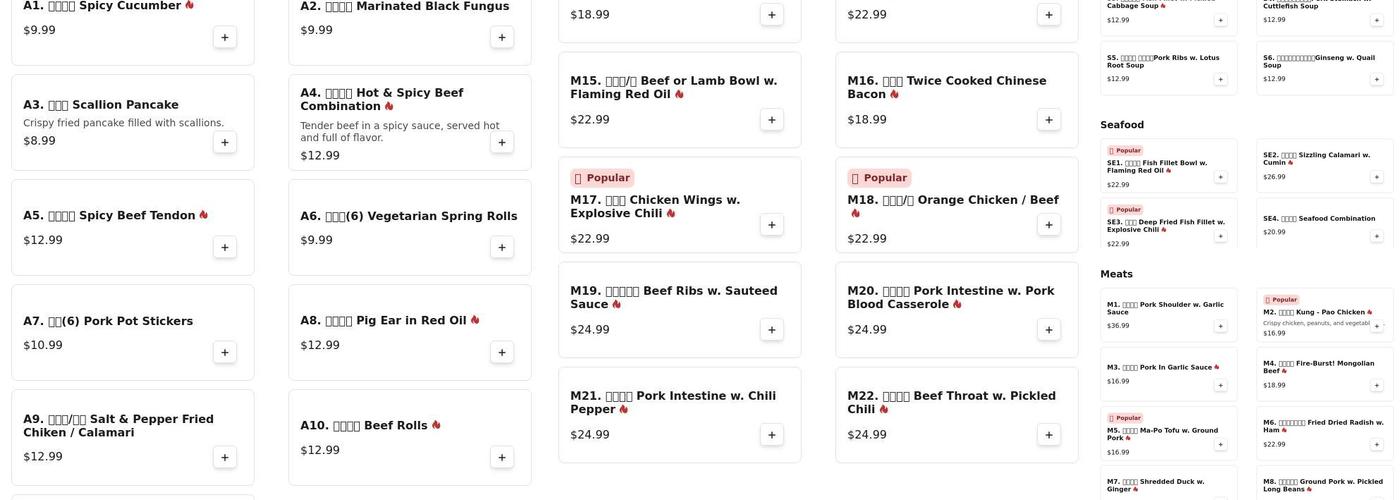Add A6 Vegetarian Spring Rolls to order
This screenshot has height=500, width=1400.
point(502,247)
